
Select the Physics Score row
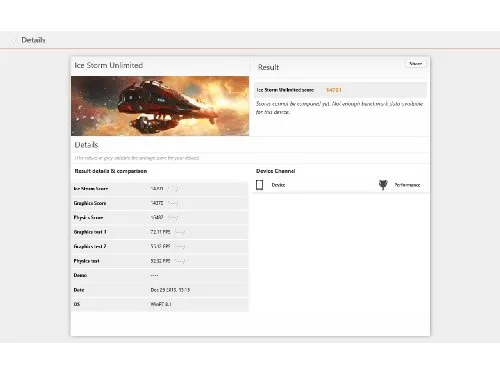pos(160,217)
